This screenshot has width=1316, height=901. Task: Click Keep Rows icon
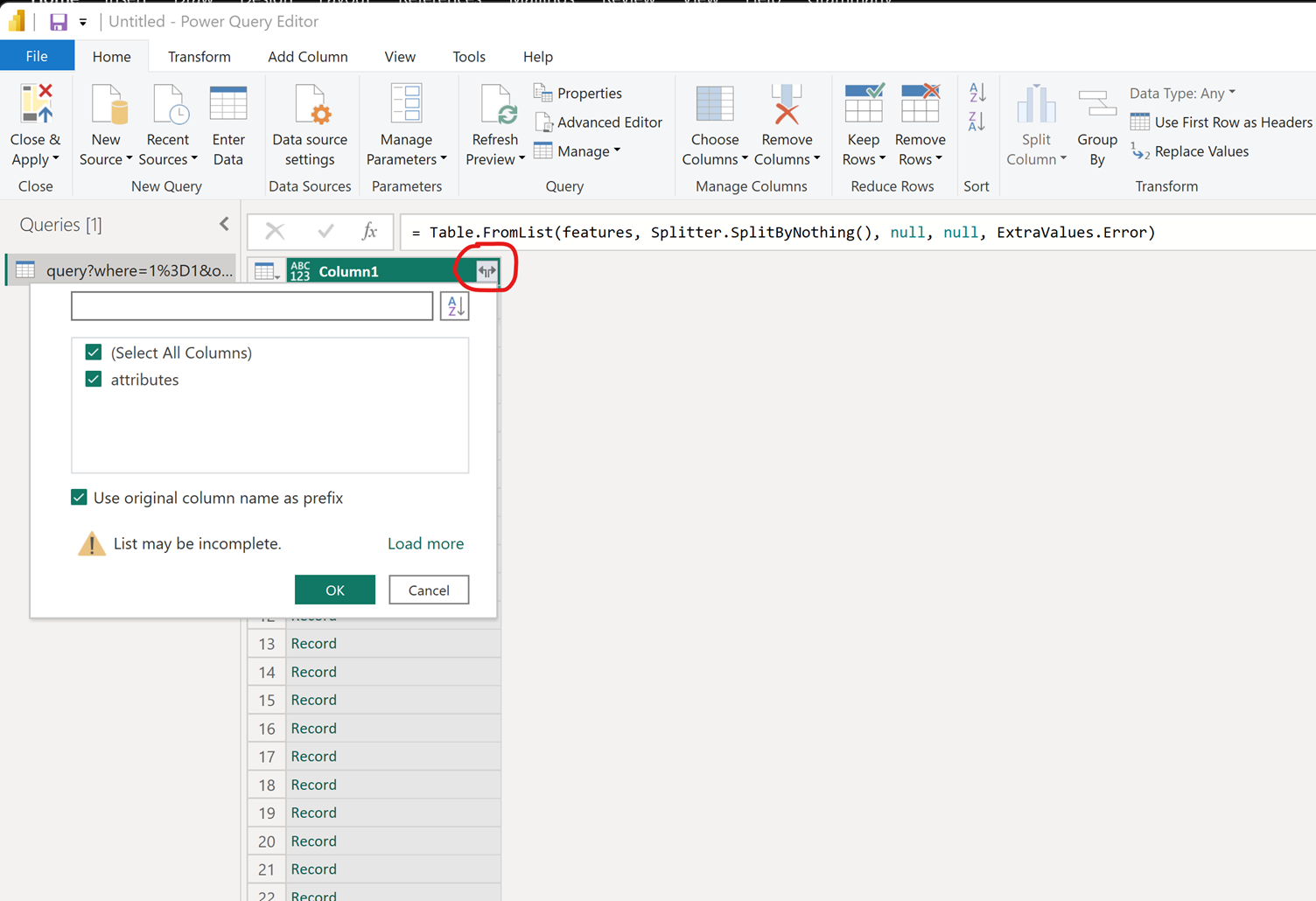pyautogui.click(x=864, y=105)
